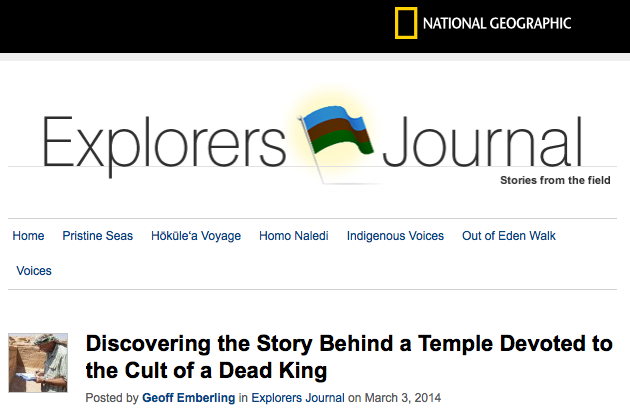Select Indigenous Voices in navigation
630x412 pixels.
(x=395, y=236)
